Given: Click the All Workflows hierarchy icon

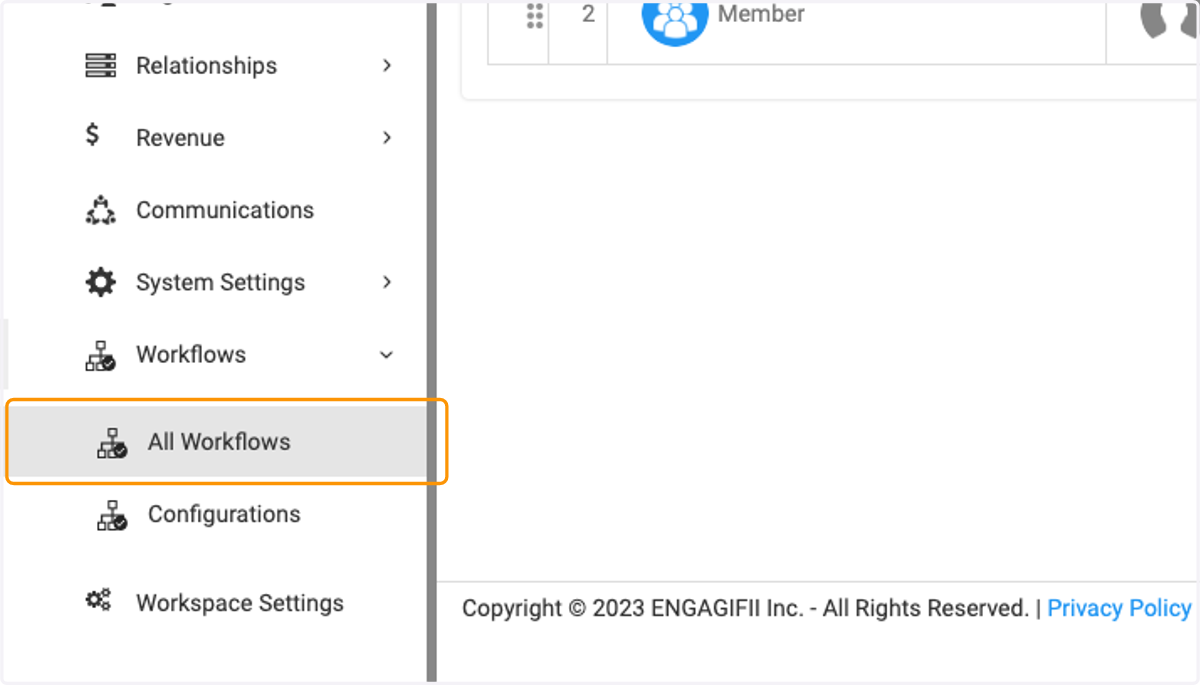Looking at the screenshot, I should 112,442.
